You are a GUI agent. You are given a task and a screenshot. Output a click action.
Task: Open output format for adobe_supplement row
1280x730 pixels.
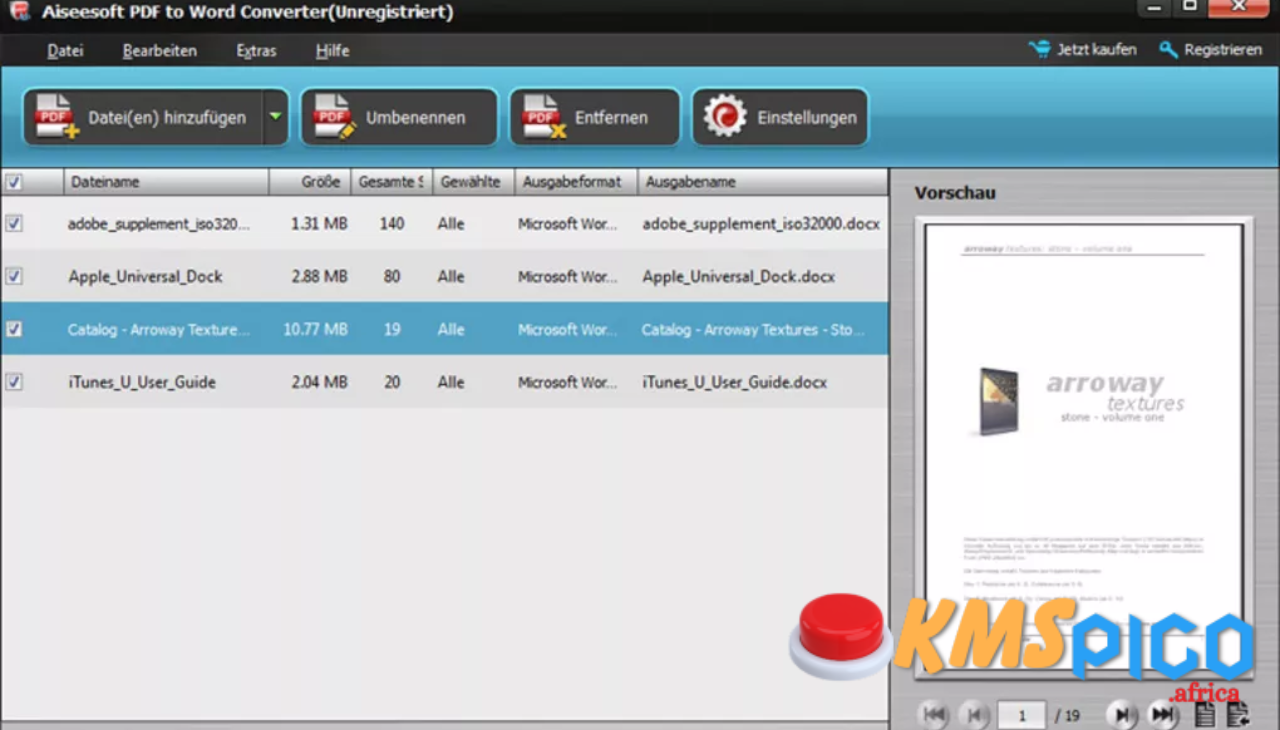point(568,224)
